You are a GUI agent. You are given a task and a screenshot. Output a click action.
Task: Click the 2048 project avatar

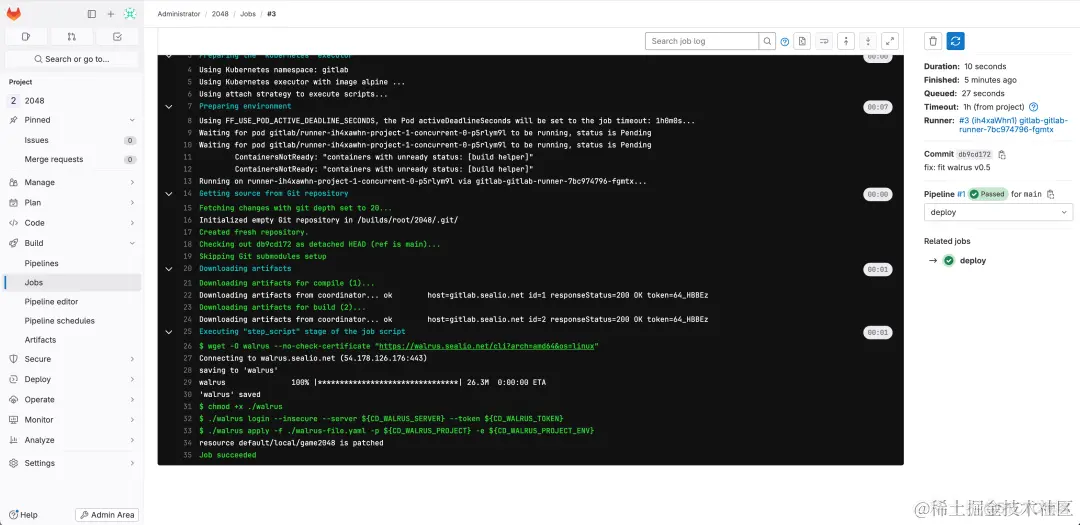pyautogui.click(x=14, y=101)
